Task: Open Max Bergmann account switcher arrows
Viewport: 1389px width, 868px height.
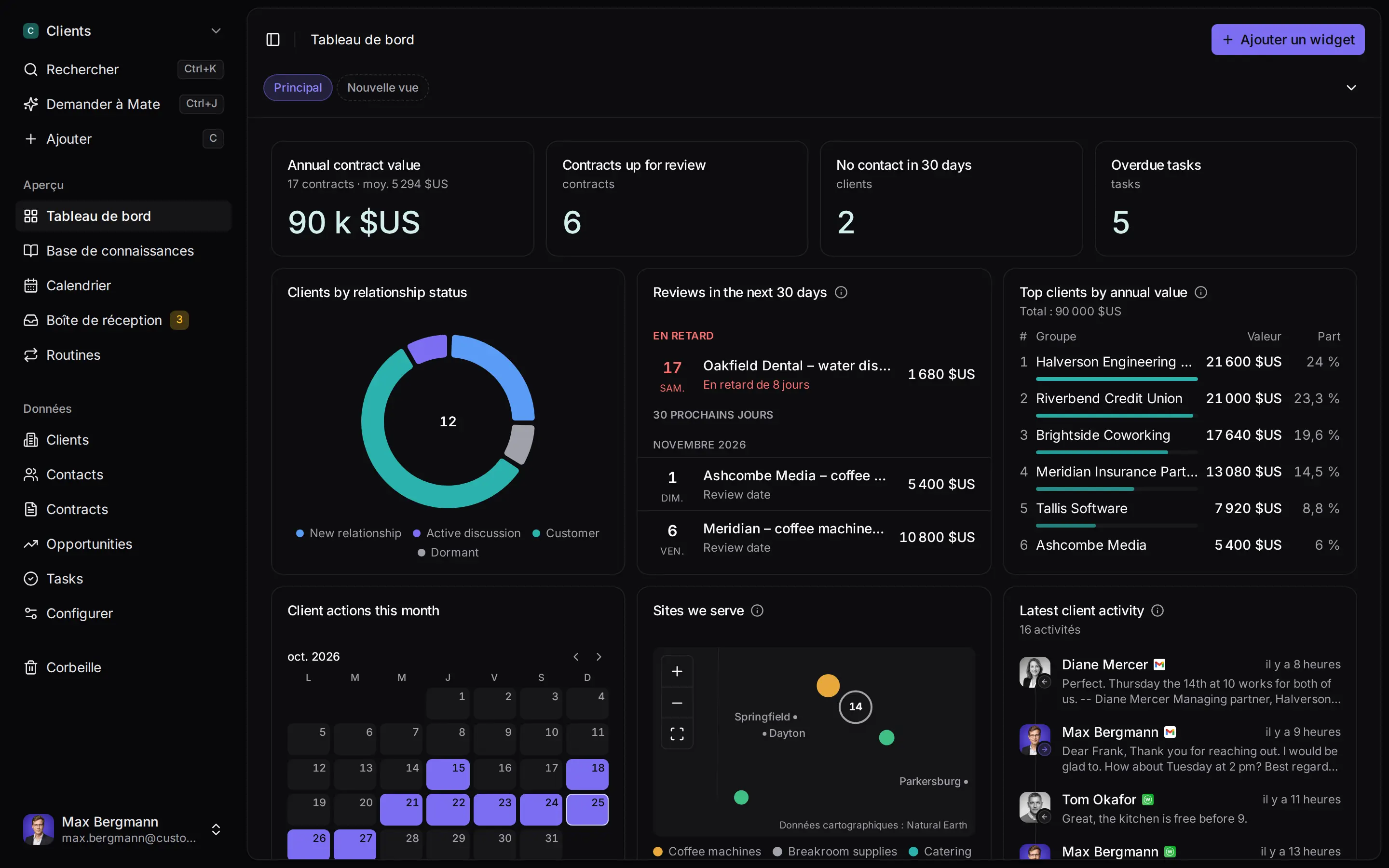Action: (216, 829)
